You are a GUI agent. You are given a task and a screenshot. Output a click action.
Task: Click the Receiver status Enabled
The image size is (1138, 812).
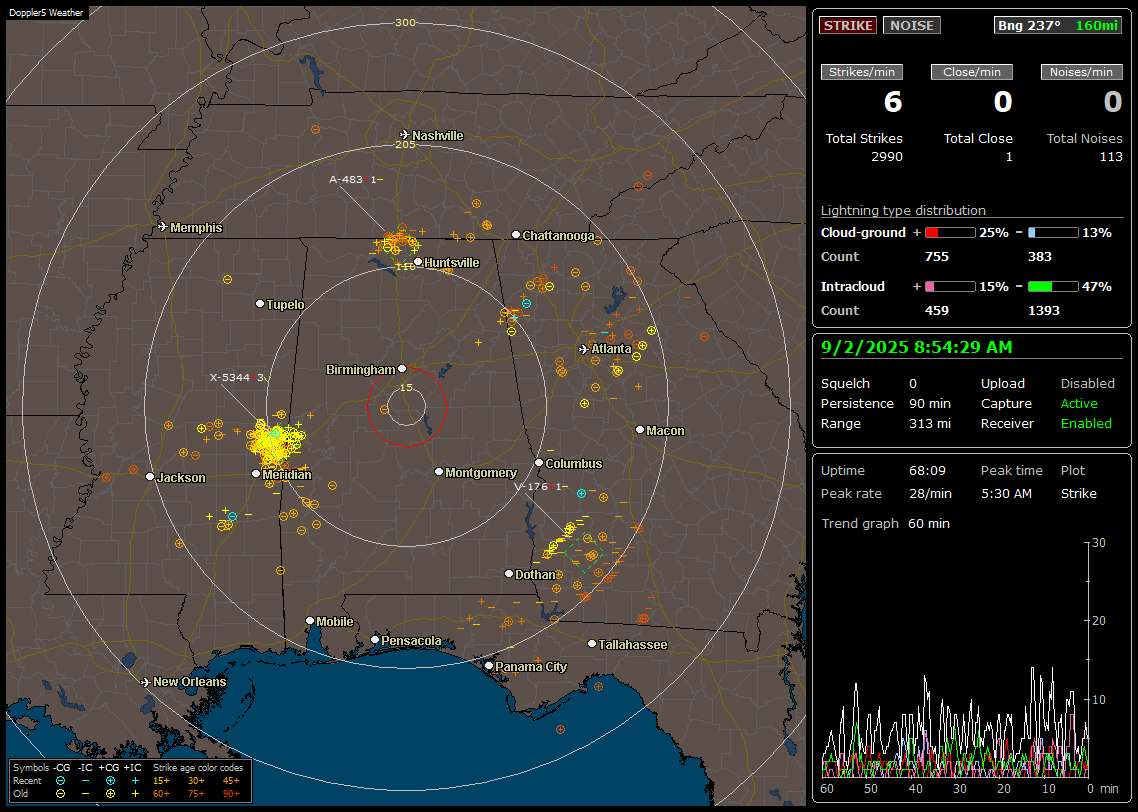point(1086,424)
